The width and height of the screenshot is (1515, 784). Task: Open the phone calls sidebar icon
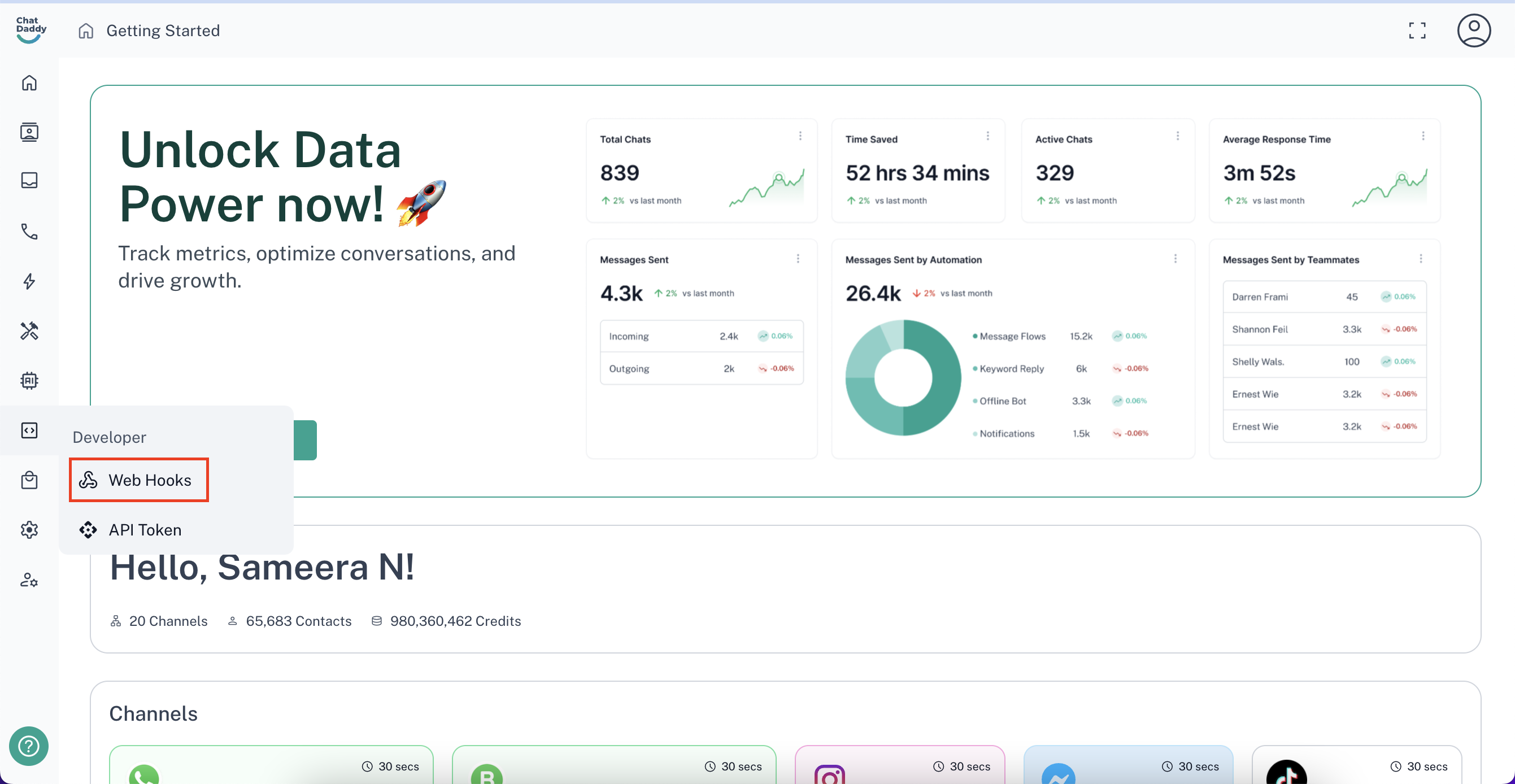coord(29,231)
